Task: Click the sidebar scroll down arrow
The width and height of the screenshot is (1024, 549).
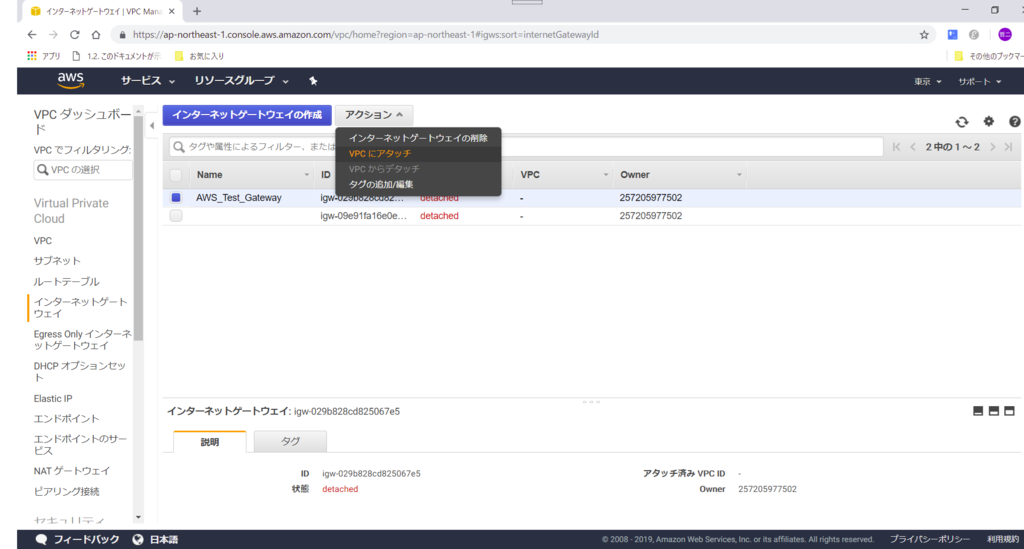Action: pyautogui.click(x=138, y=518)
